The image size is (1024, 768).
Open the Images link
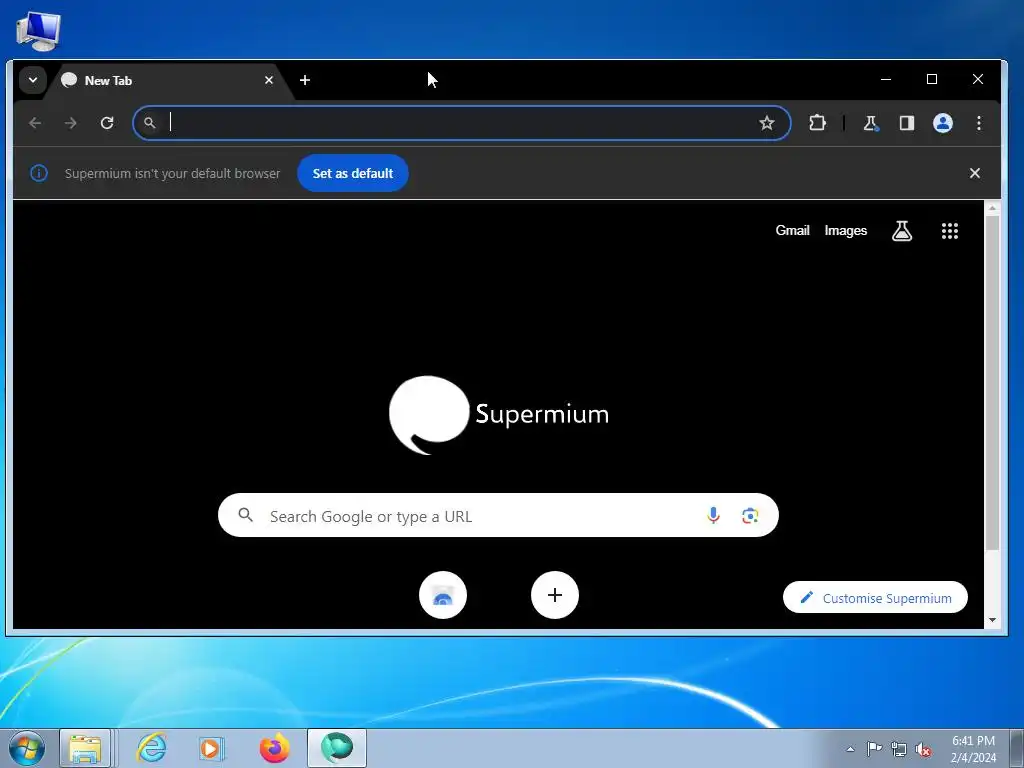pyautogui.click(x=846, y=231)
